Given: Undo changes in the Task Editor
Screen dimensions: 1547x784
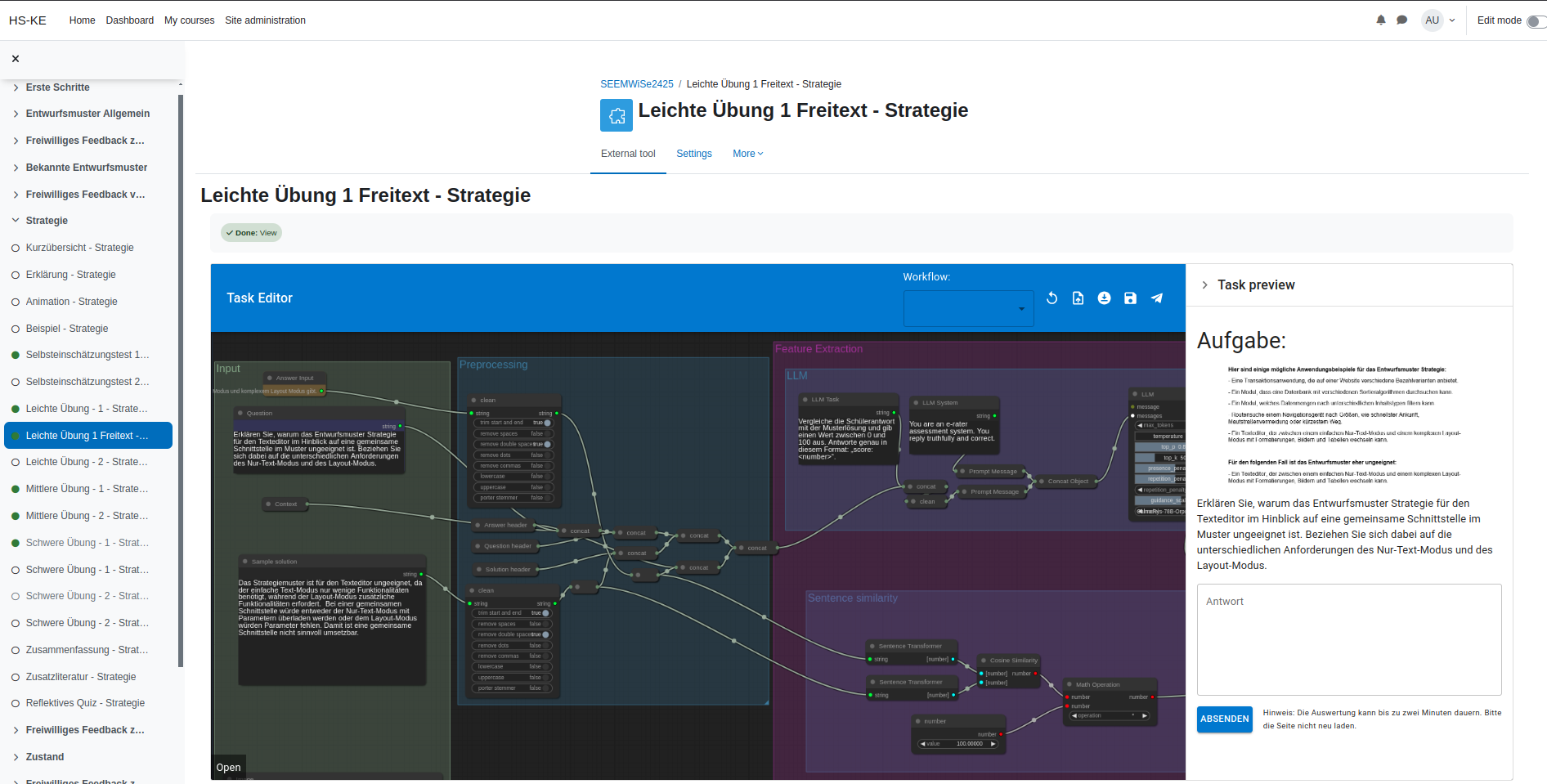Looking at the screenshot, I should pos(1052,298).
